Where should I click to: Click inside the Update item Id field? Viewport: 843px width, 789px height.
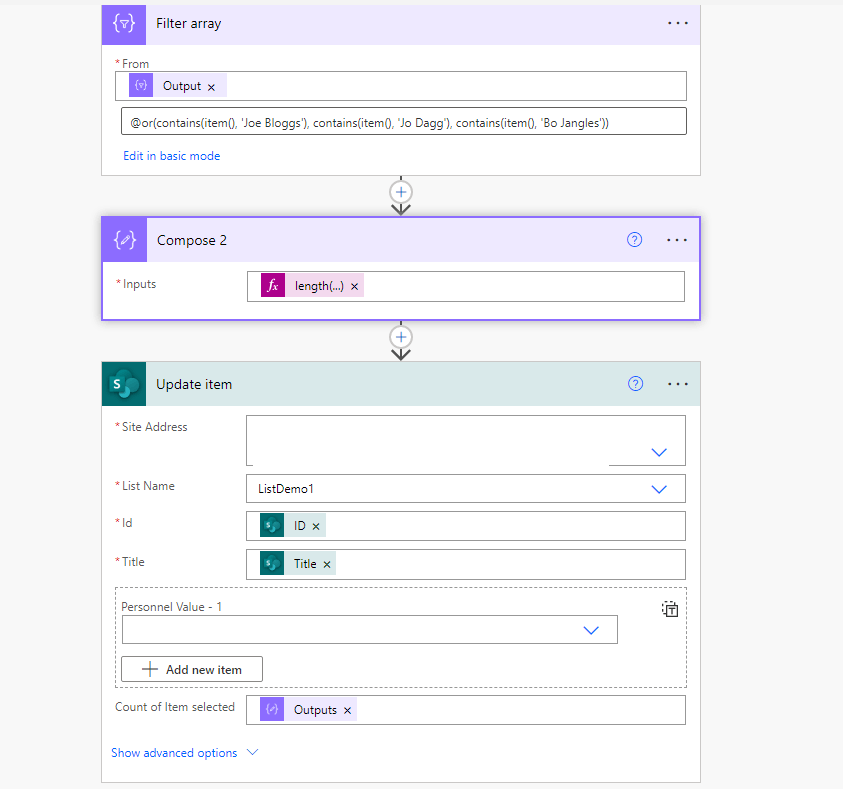click(466, 526)
